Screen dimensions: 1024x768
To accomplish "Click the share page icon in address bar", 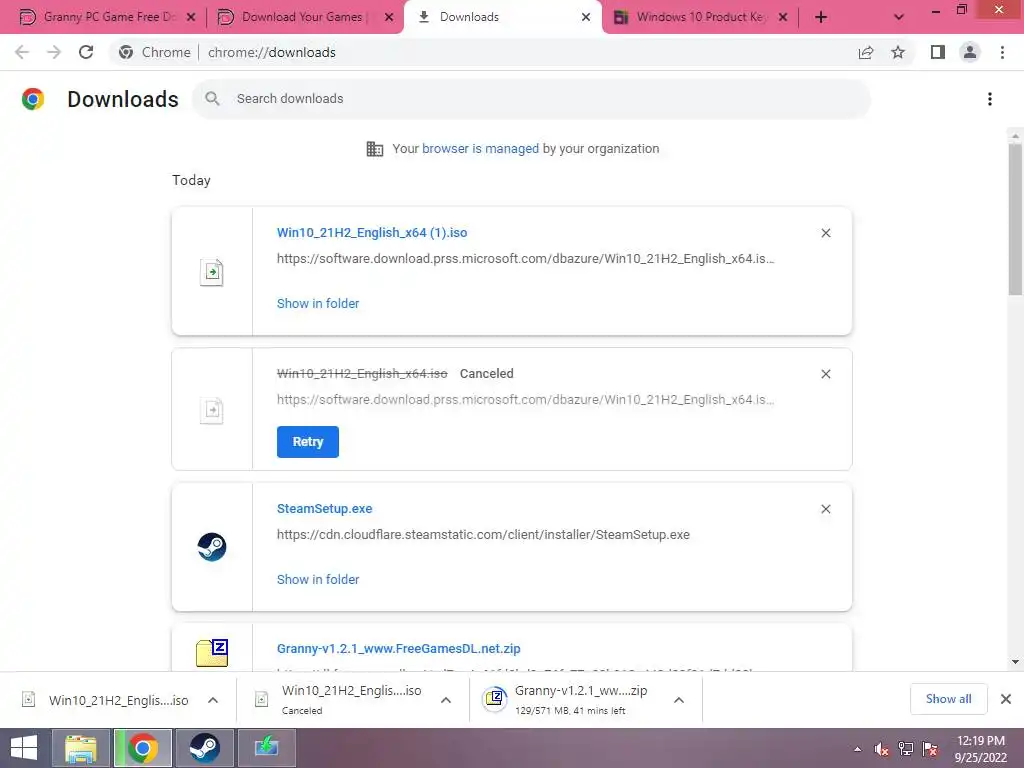I will [866, 52].
